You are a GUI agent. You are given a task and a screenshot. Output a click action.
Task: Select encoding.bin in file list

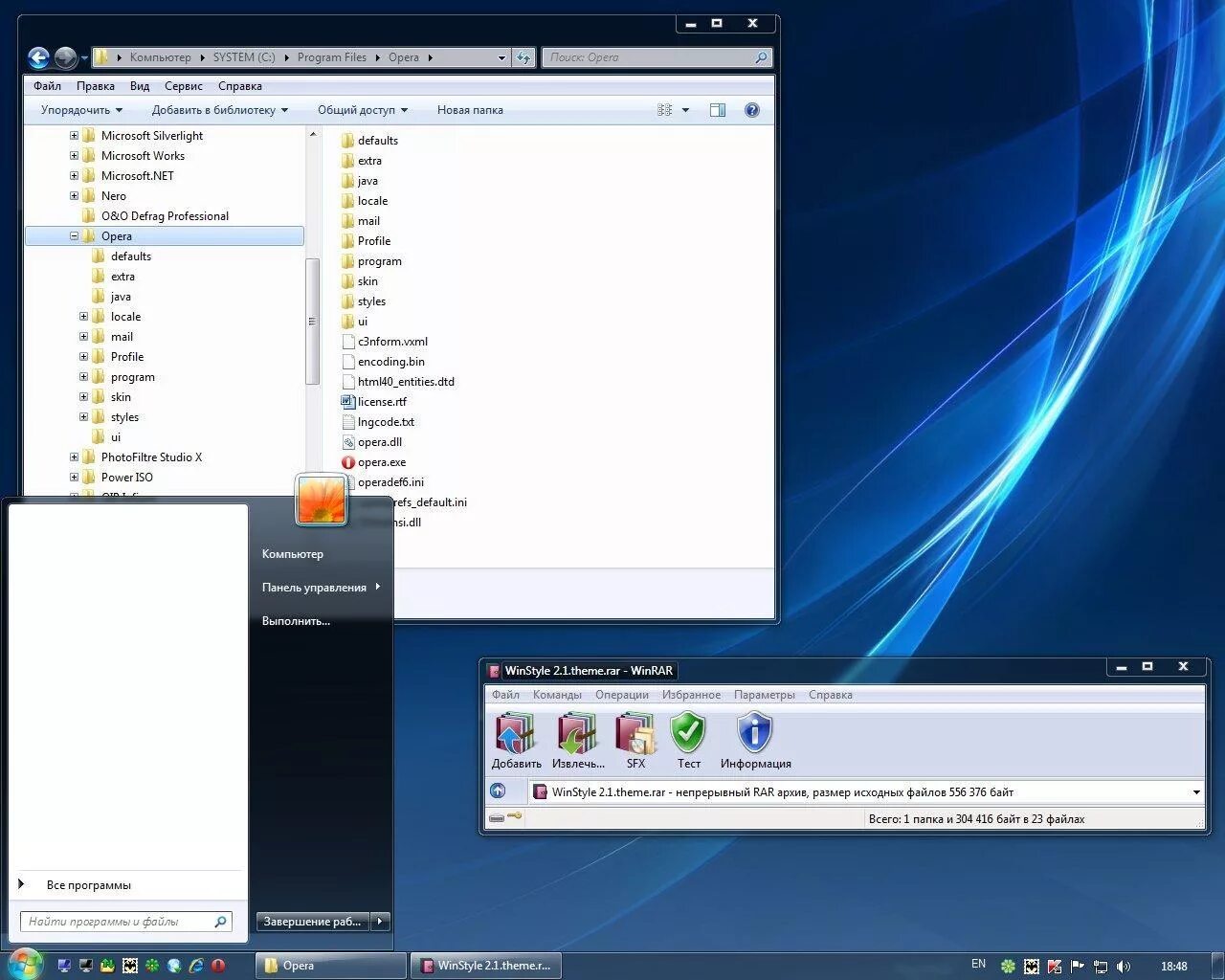coord(383,362)
